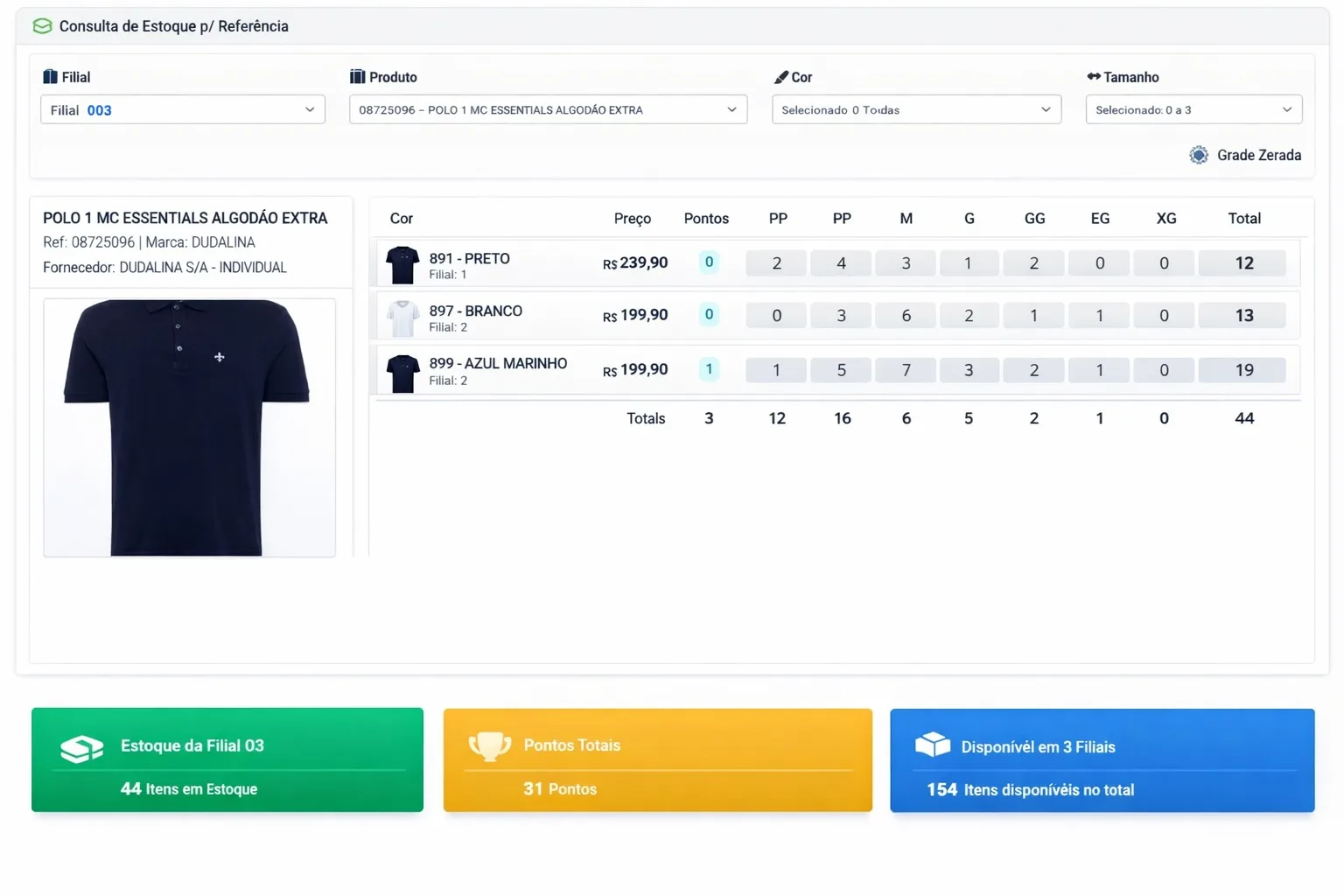Image resolution: width=1344 pixels, height=896 pixels.
Task: Open the Tamanho size dropdown
Action: pos(1193,110)
